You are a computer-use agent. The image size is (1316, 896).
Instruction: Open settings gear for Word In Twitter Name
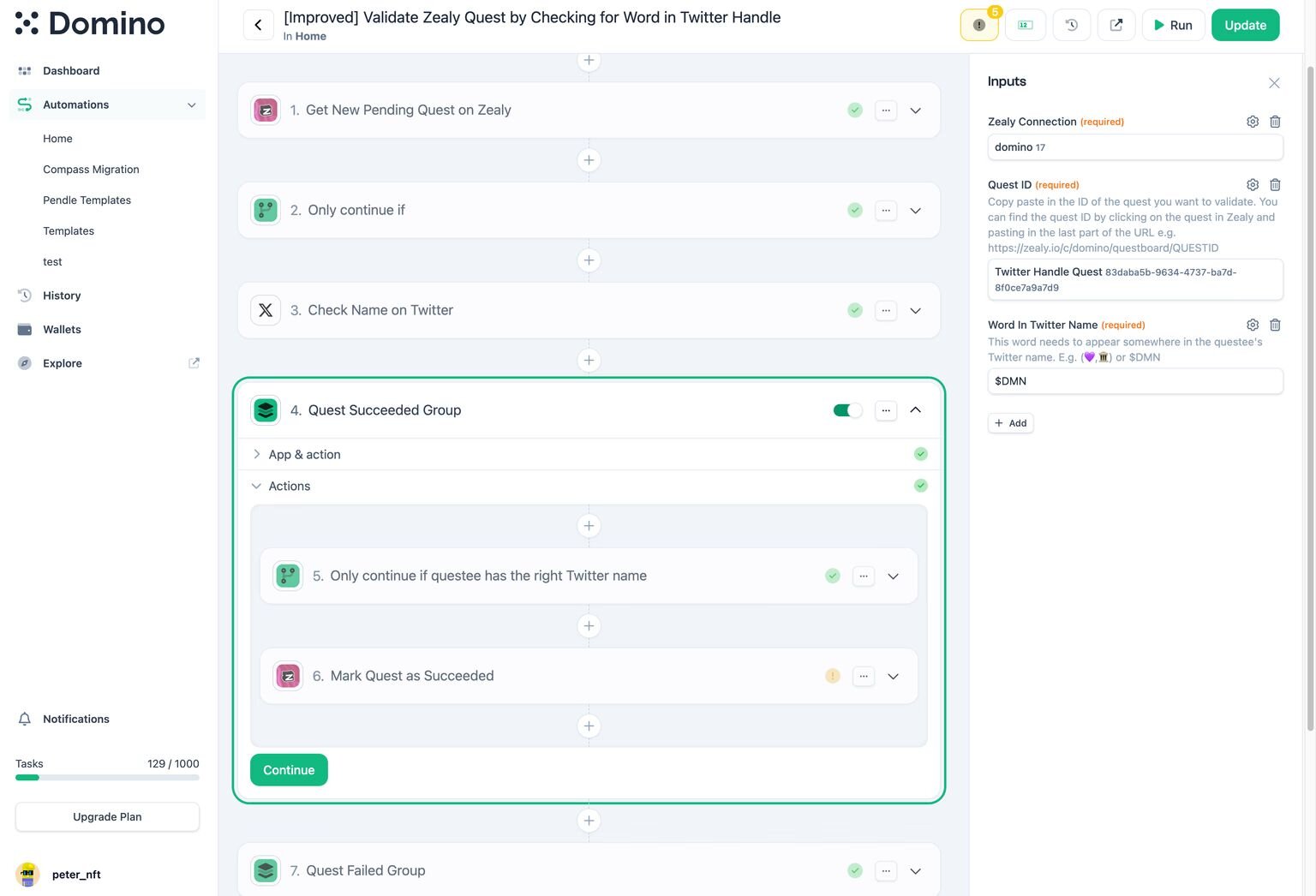coord(1253,325)
